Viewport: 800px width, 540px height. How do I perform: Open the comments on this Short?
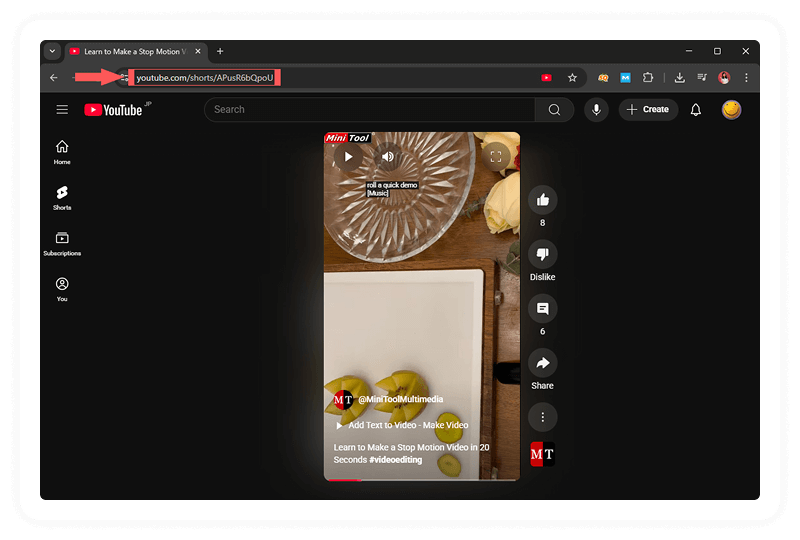click(x=542, y=309)
